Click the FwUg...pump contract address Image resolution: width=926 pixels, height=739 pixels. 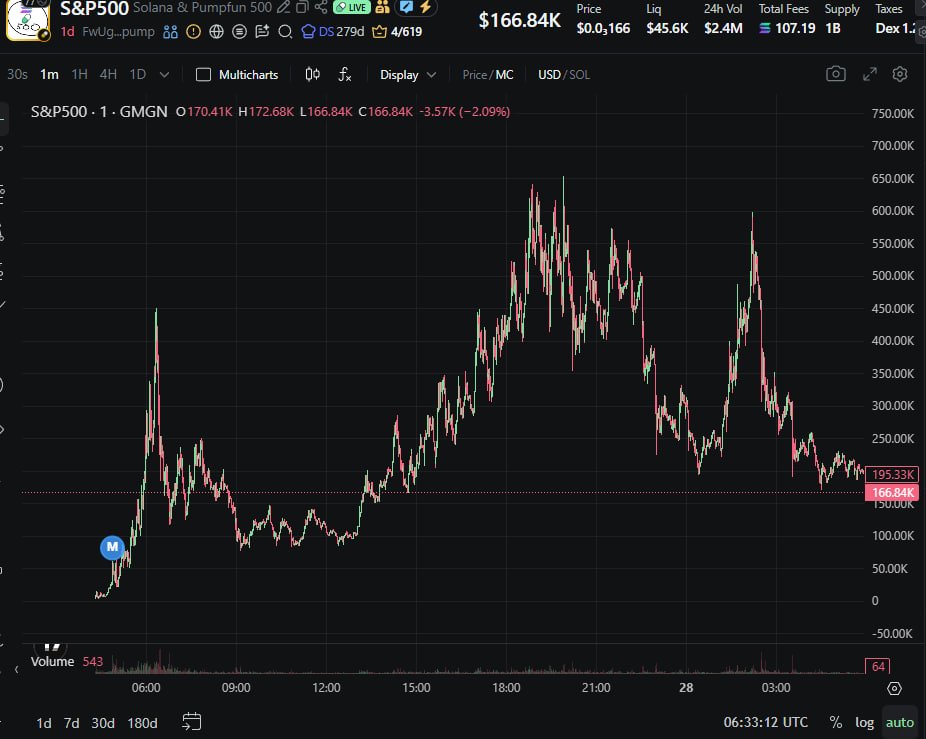click(118, 31)
